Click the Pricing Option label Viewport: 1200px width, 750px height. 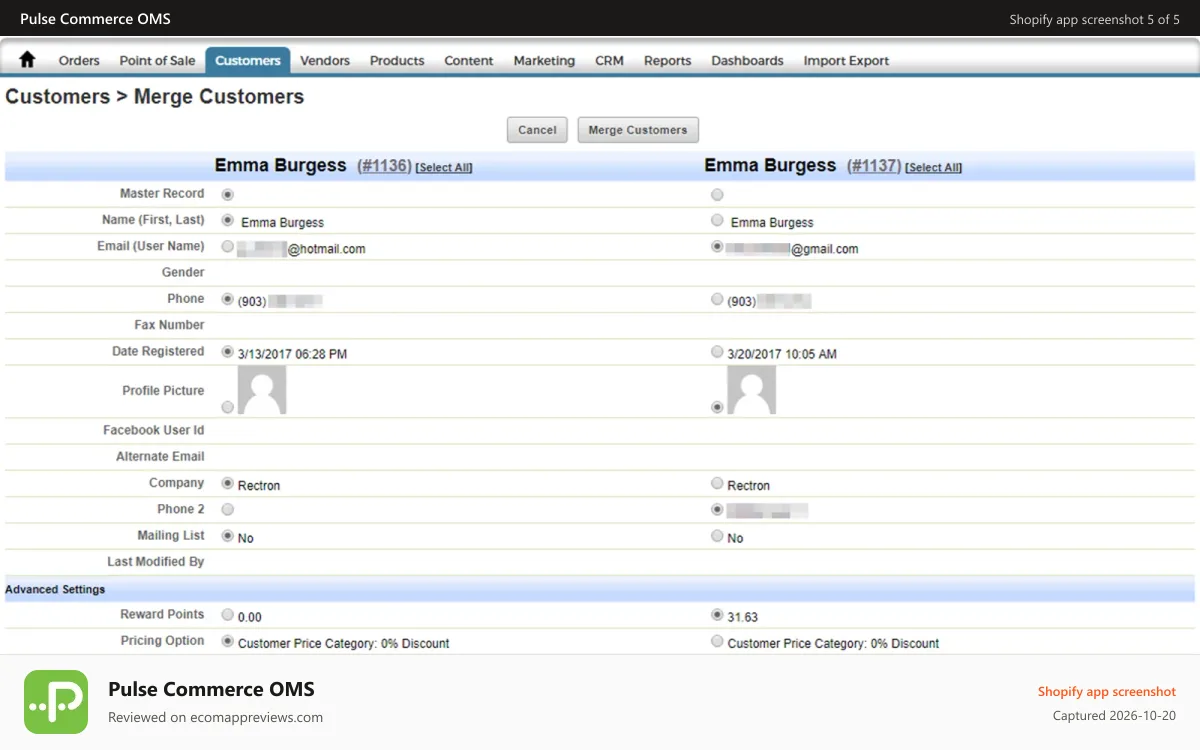(x=162, y=641)
